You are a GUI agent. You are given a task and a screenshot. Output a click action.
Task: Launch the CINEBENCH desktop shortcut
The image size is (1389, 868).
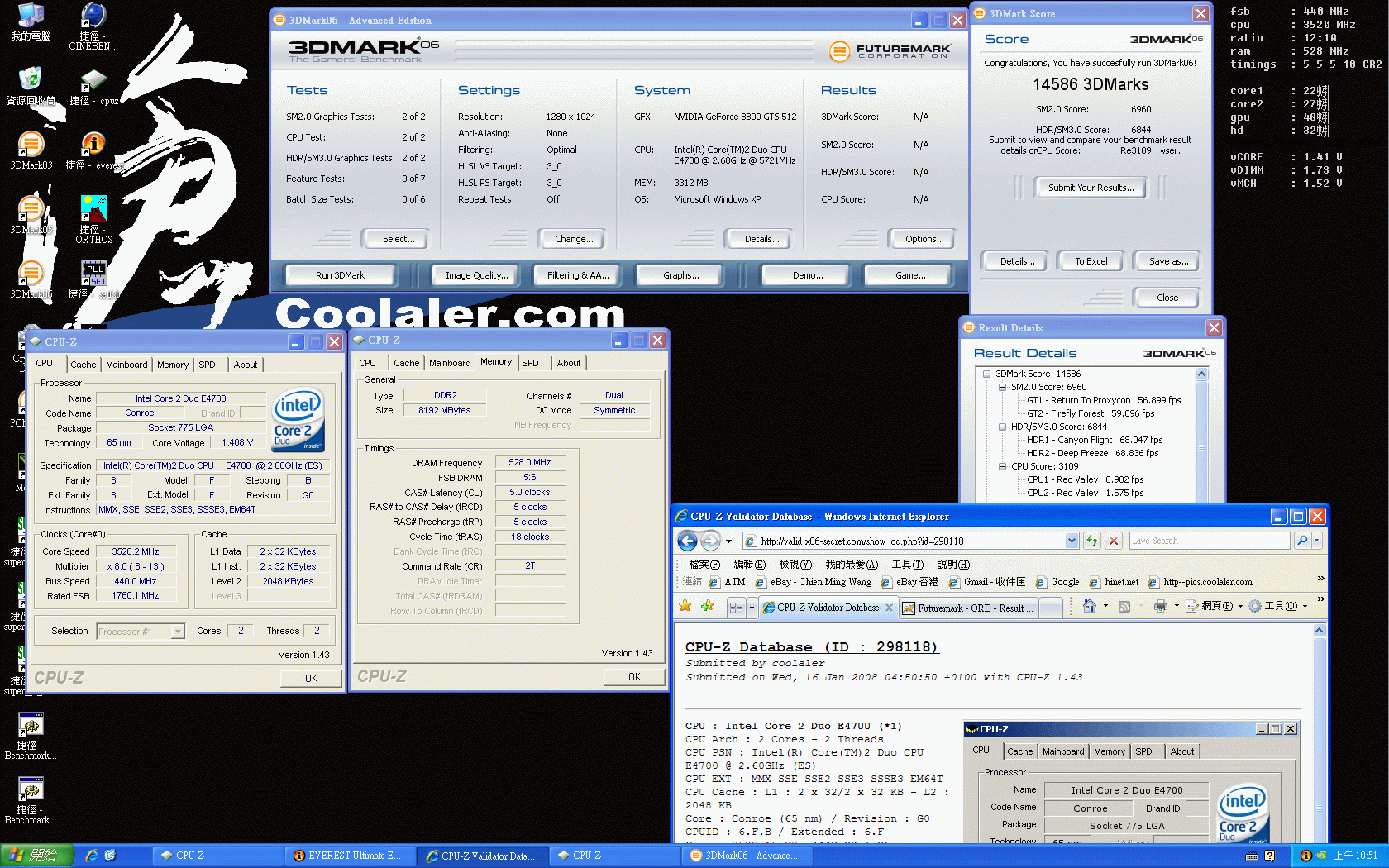pos(93,26)
